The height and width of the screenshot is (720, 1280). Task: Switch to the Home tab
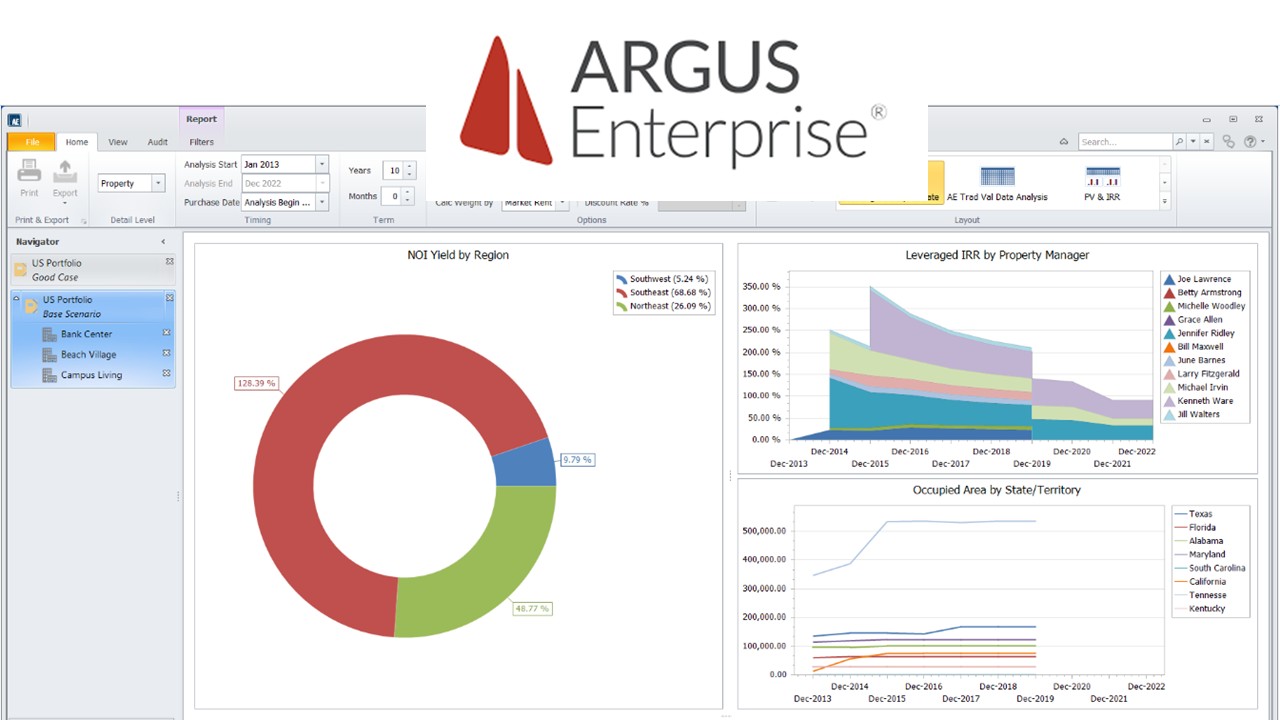pos(77,142)
